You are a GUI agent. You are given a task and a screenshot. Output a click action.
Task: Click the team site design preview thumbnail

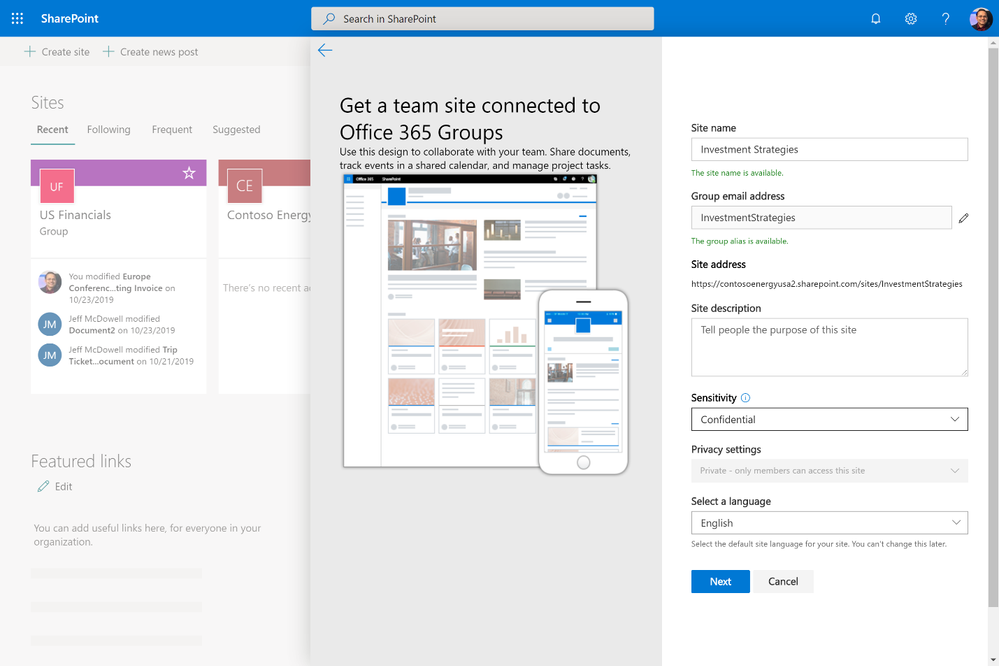click(470, 321)
